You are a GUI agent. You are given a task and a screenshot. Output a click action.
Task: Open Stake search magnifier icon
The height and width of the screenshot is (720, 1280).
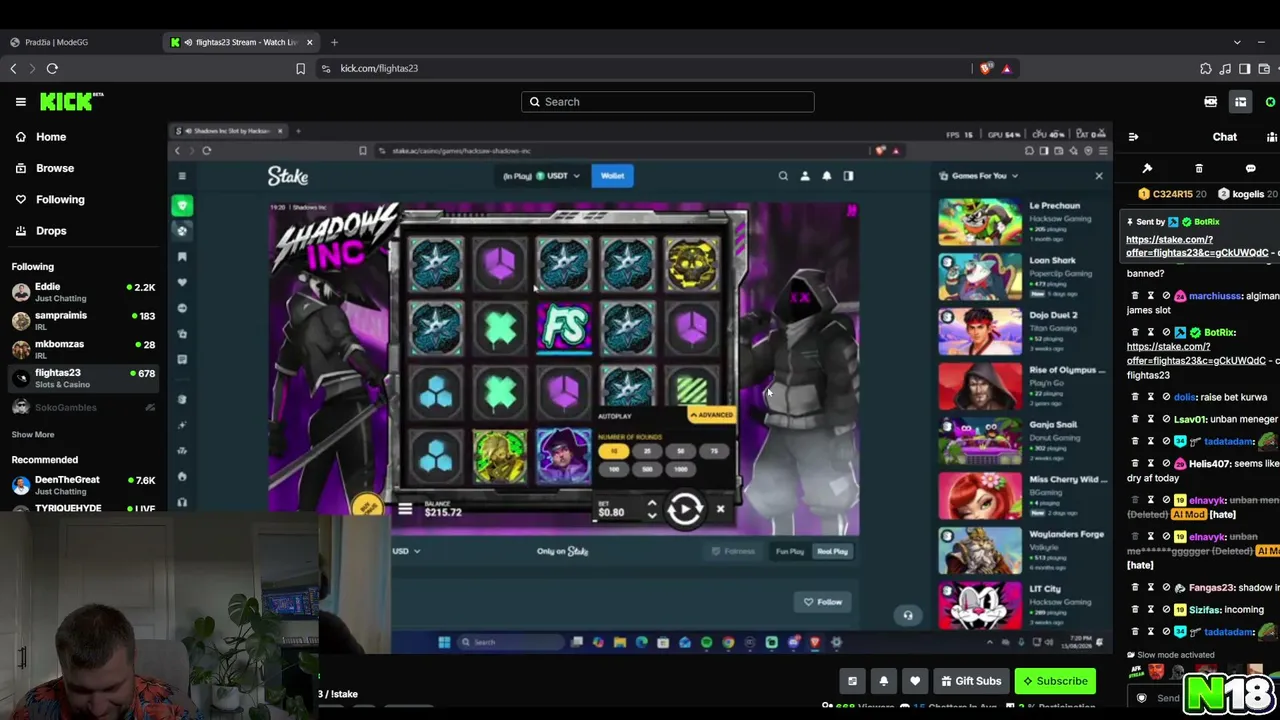point(783,176)
